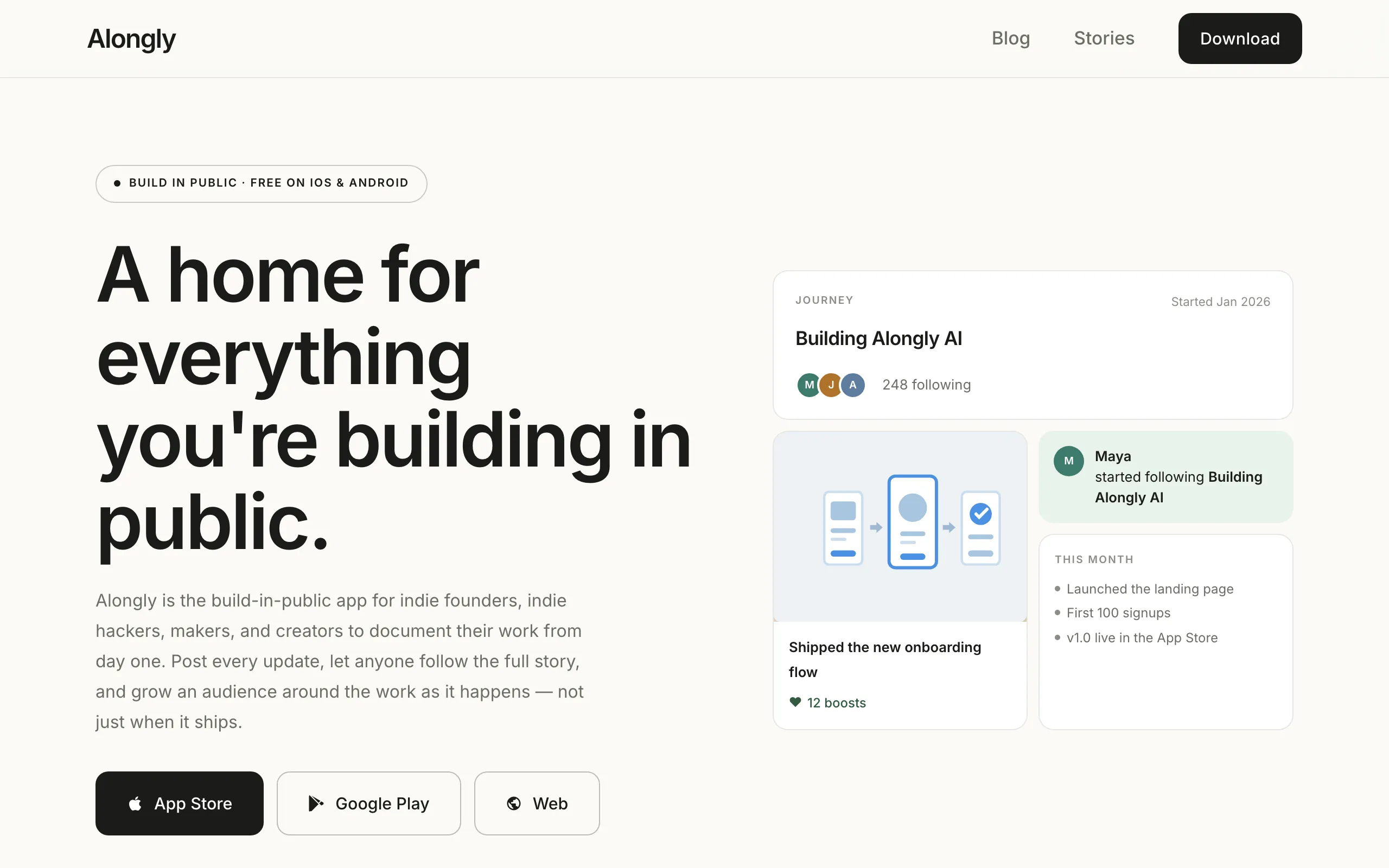Click "Launched the landing page" item
1389x868 pixels.
pos(1150,589)
